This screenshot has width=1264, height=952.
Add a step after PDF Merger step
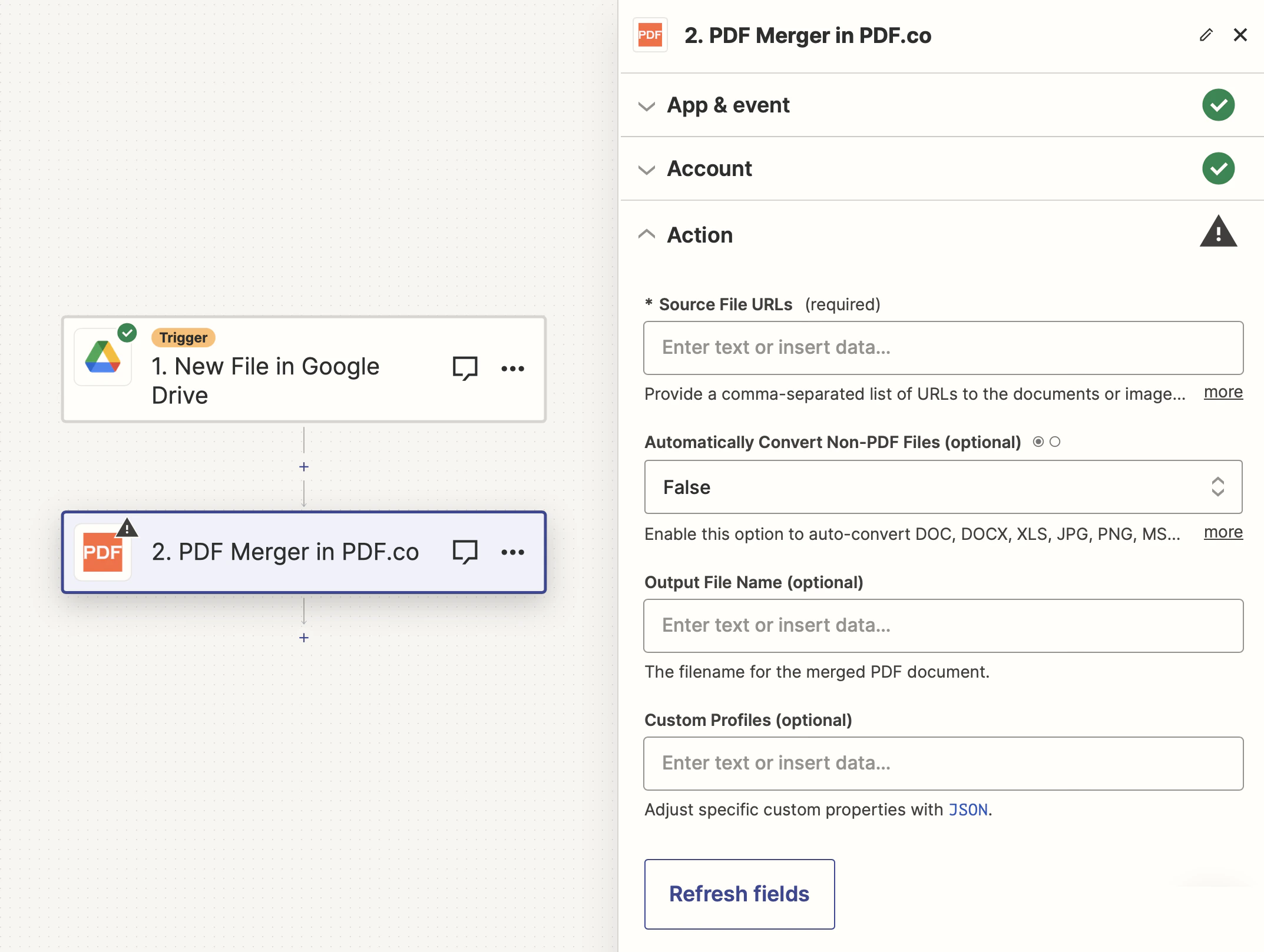tap(304, 638)
